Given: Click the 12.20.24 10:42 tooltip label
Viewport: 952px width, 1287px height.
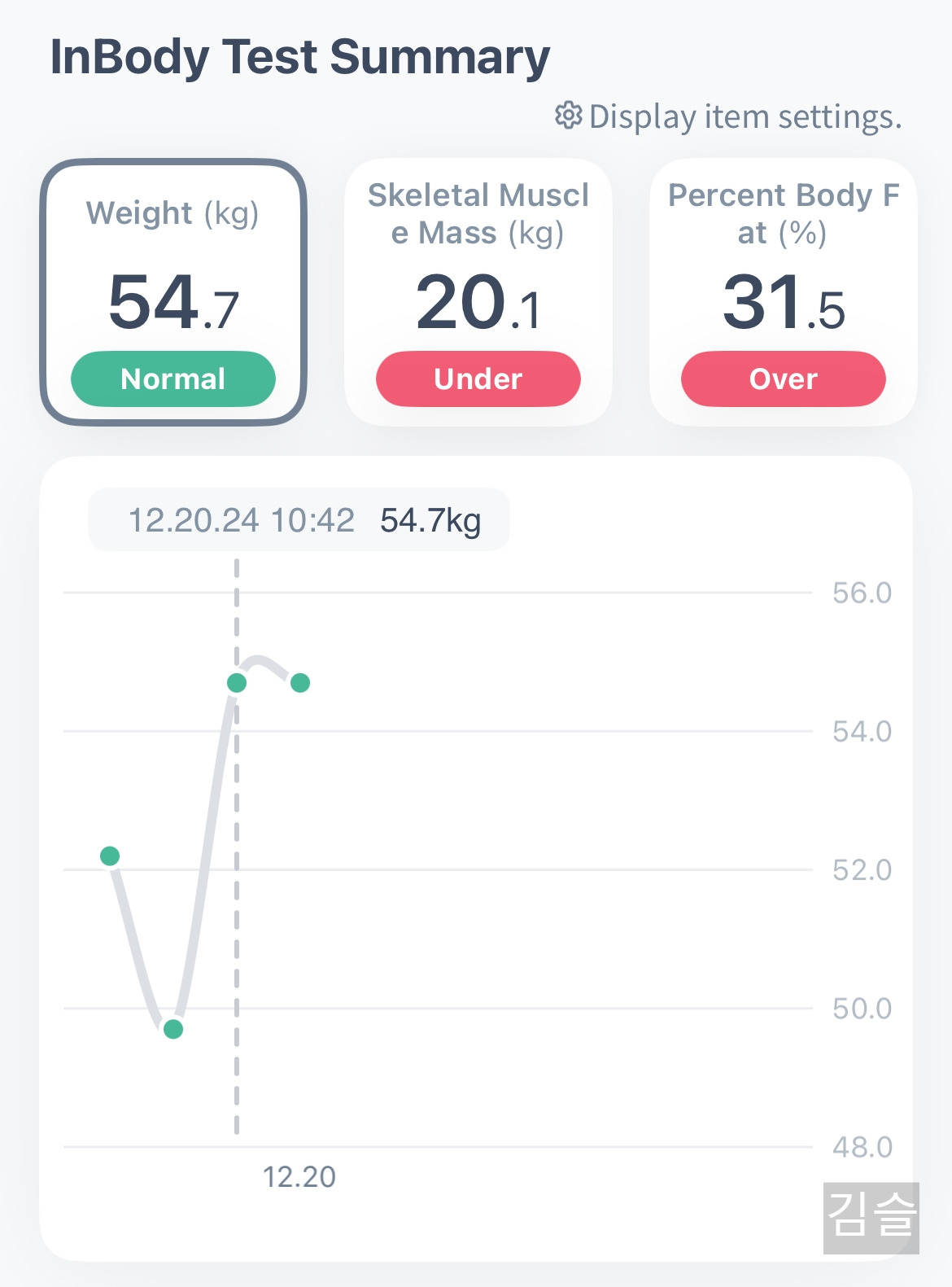Looking at the screenshot, I should point(242,520).
